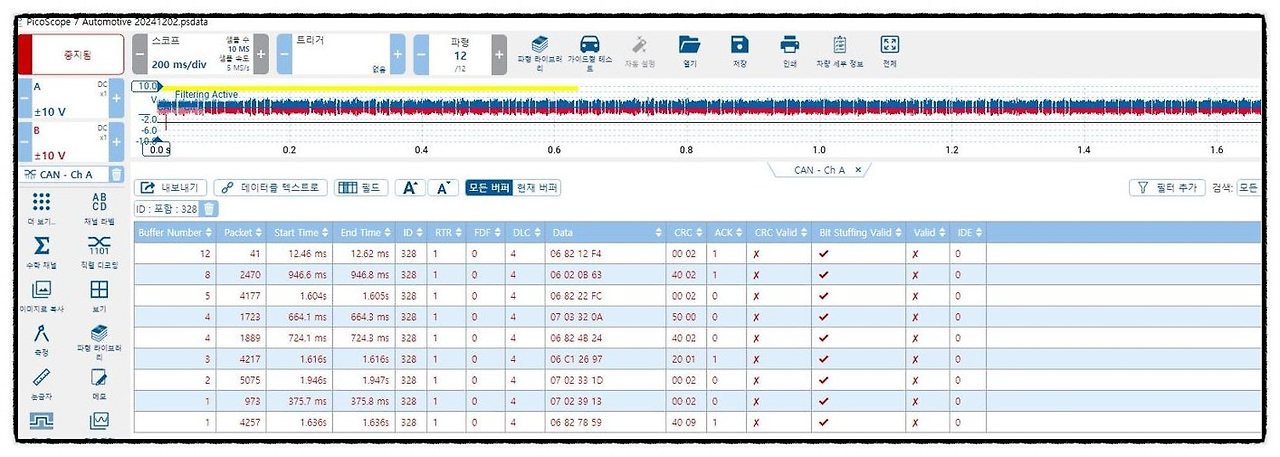This screenshot has width=1280, height=457.
Task: Open scope 200 ms/div timebase panel
Action: pos(200,54)
